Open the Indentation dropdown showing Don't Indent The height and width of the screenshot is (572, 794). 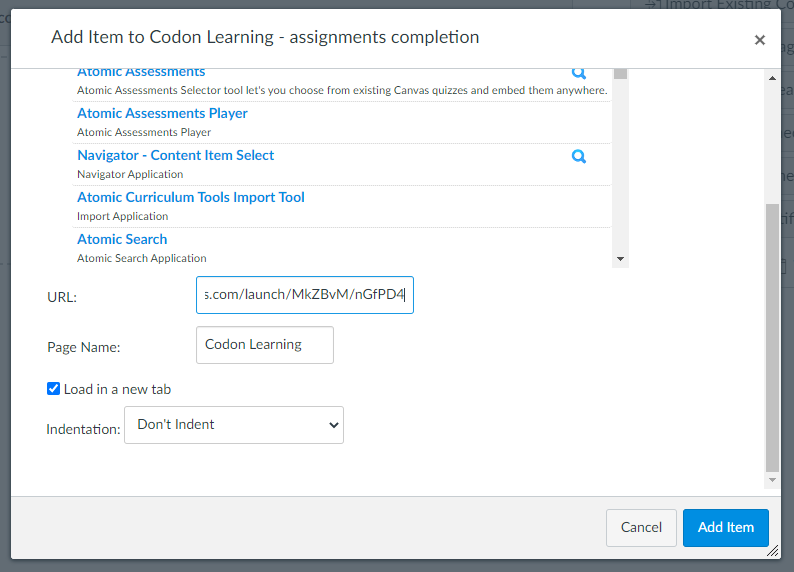pyautogui.click(x=234, y=425)
